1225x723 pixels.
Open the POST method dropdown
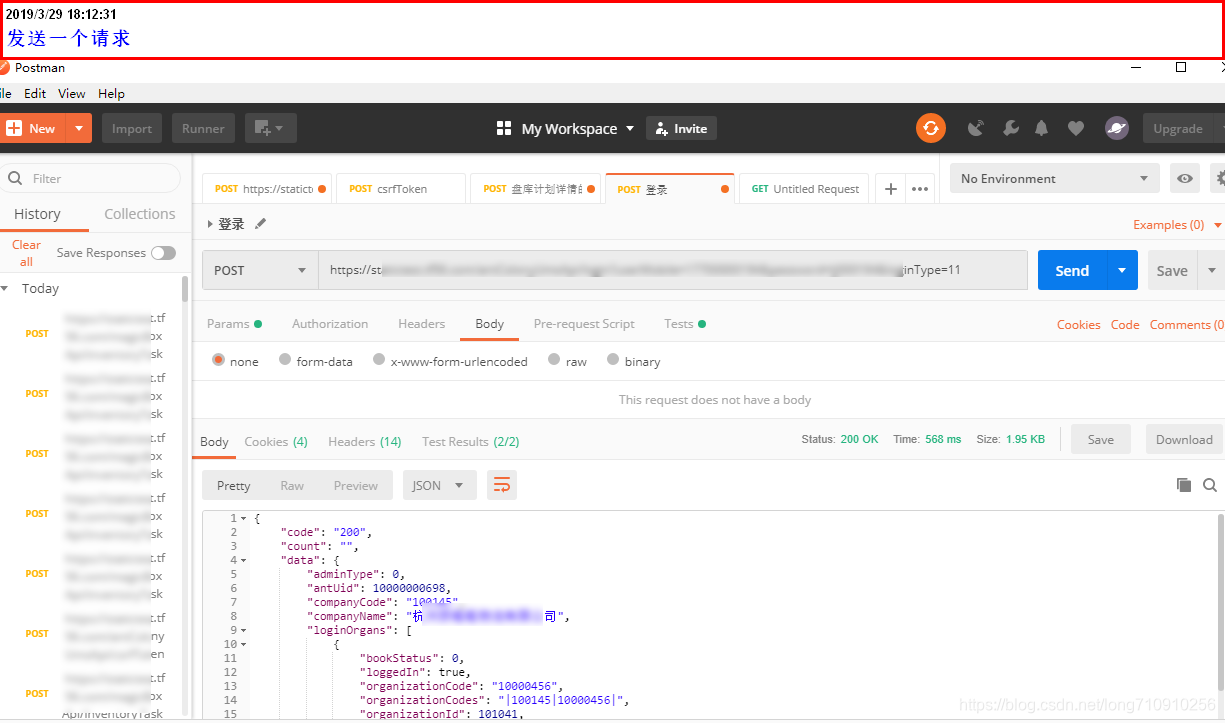260,270
